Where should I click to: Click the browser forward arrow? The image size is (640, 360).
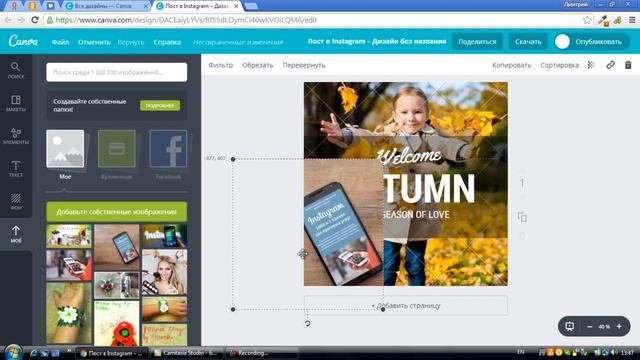tap(22, 20)
